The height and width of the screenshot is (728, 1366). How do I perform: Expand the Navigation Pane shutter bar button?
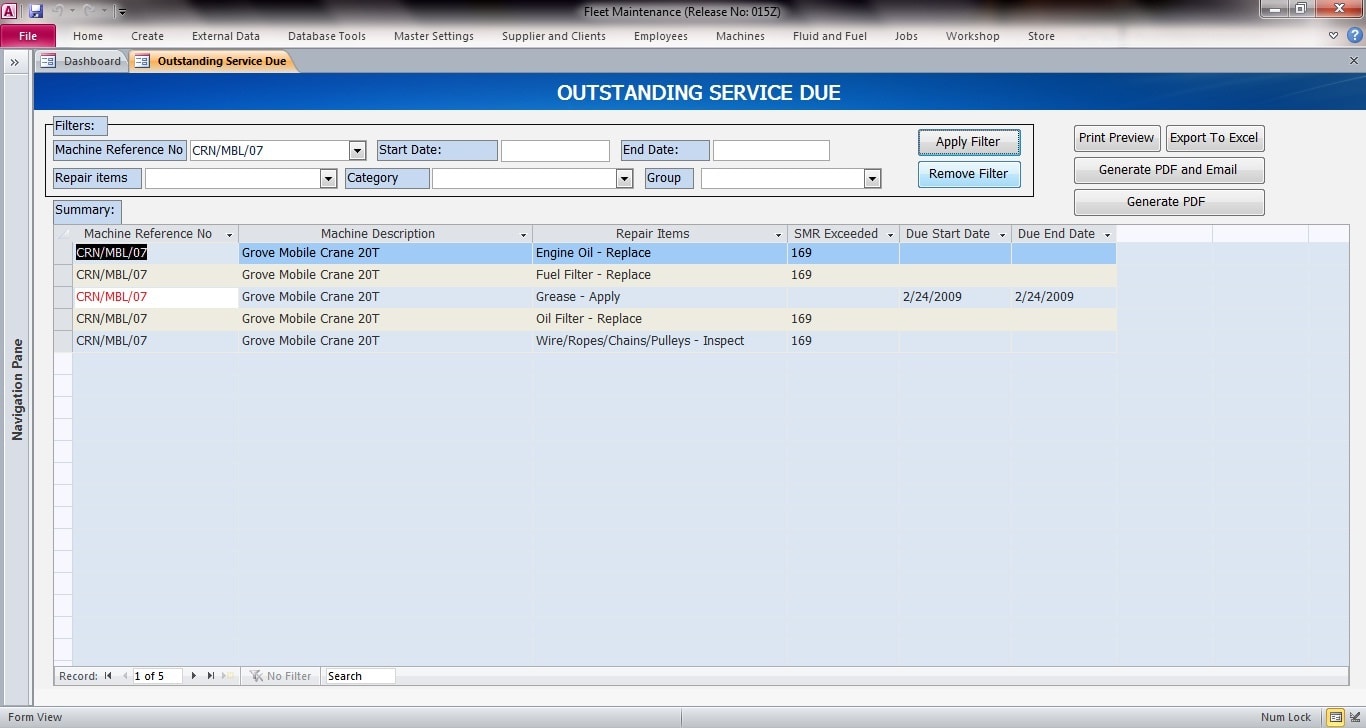[x=15, y=62]
